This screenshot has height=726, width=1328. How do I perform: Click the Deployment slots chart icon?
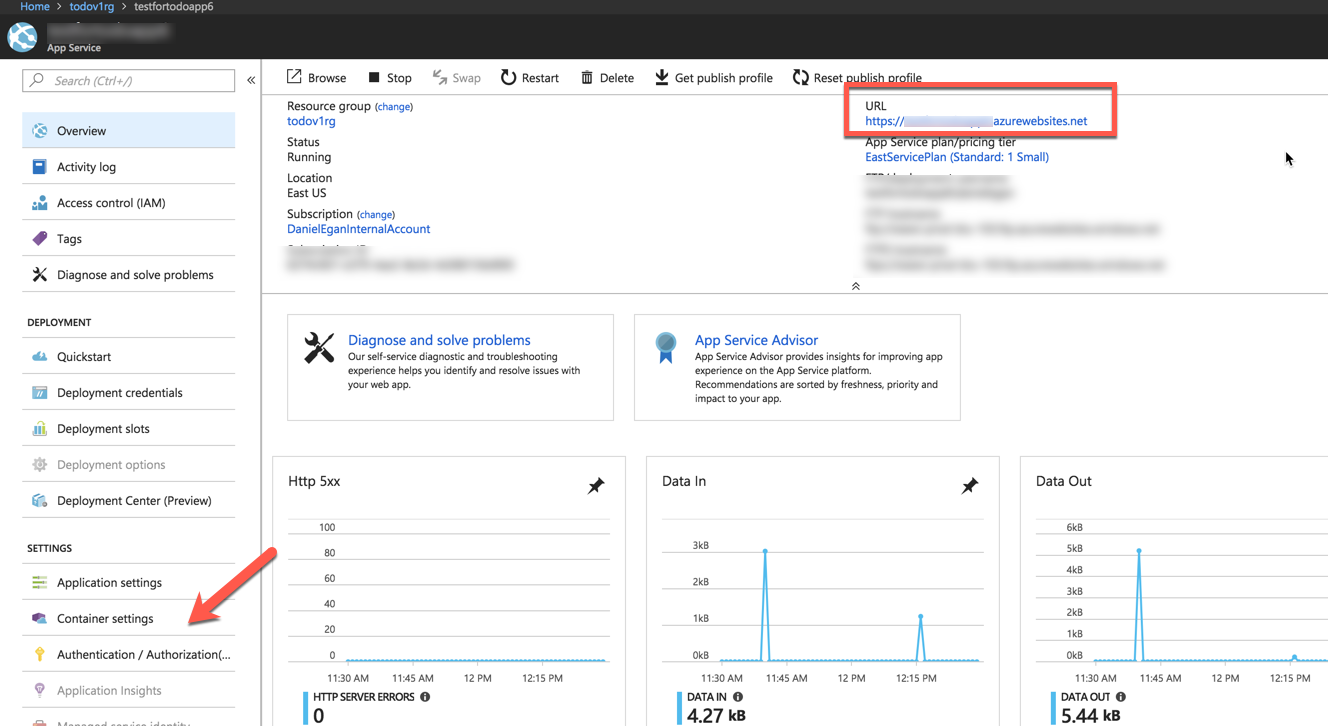[x=40, y=429]
